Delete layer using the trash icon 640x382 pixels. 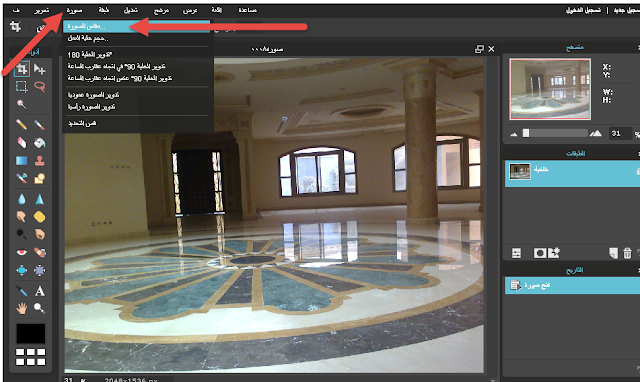(627, 253)
